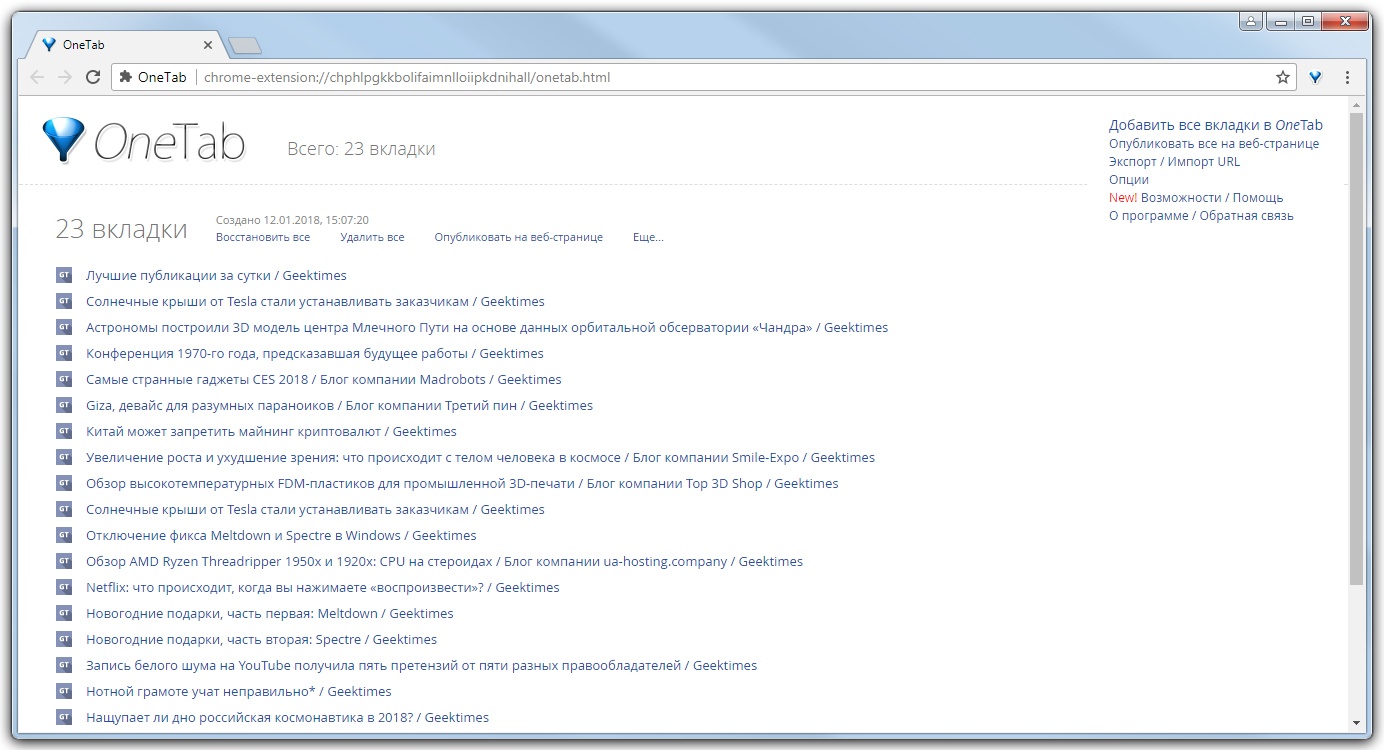Open "Самые странные гаджеты CES 2018" link
The width and height of the screenshot is (1384, 750).
324,379
